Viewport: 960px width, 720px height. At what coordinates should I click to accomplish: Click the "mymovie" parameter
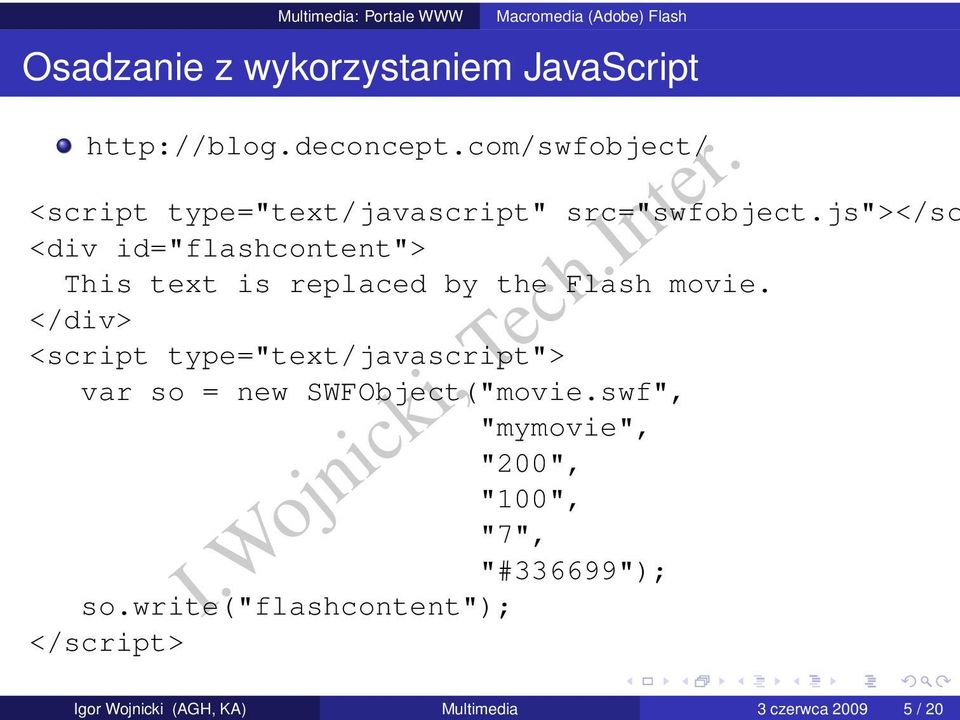[564, 428]
